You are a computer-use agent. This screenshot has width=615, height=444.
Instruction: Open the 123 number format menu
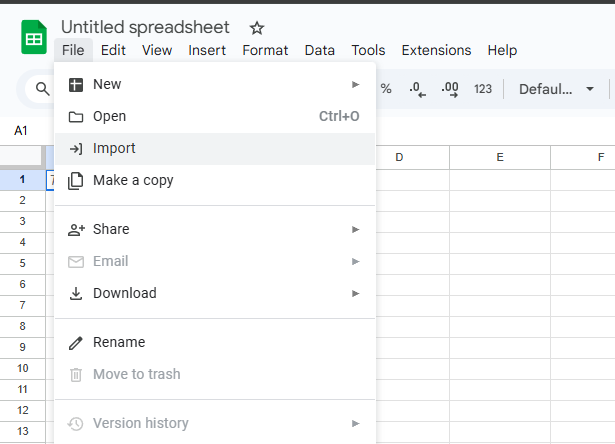[483, 89]
